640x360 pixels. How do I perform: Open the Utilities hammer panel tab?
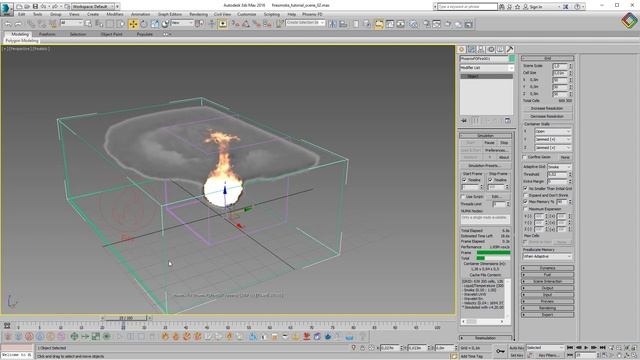[x=510, y=49]
